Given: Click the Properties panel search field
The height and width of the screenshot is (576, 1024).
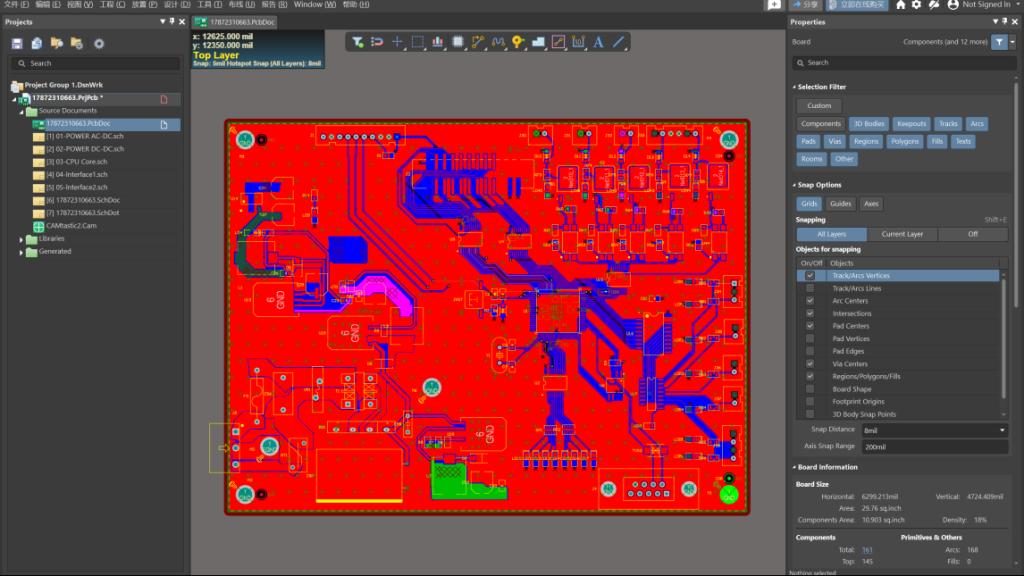Looking at the screenshot, I should point(900,62).
